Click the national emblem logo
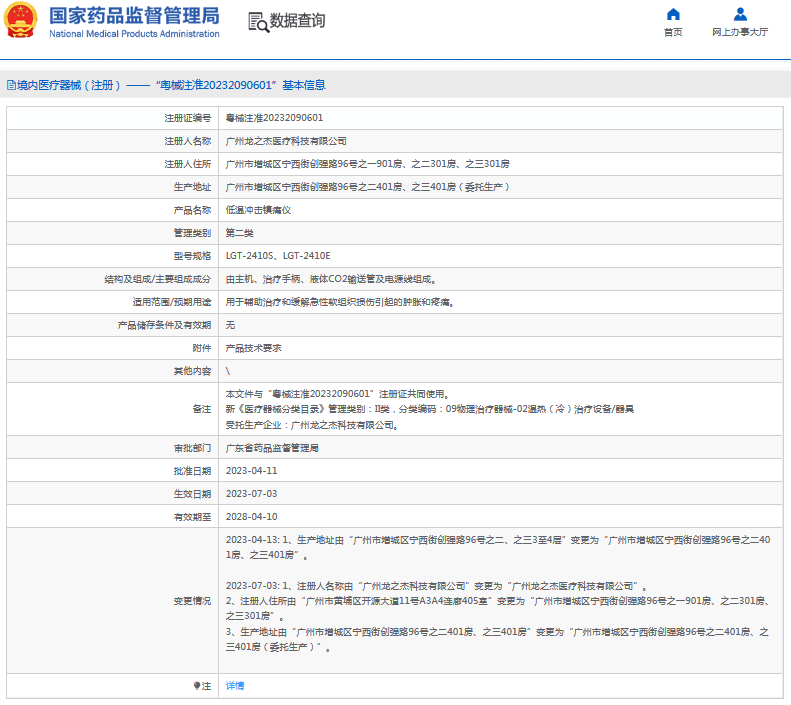The height and width of the screenshot is (705, 791). 21,20
